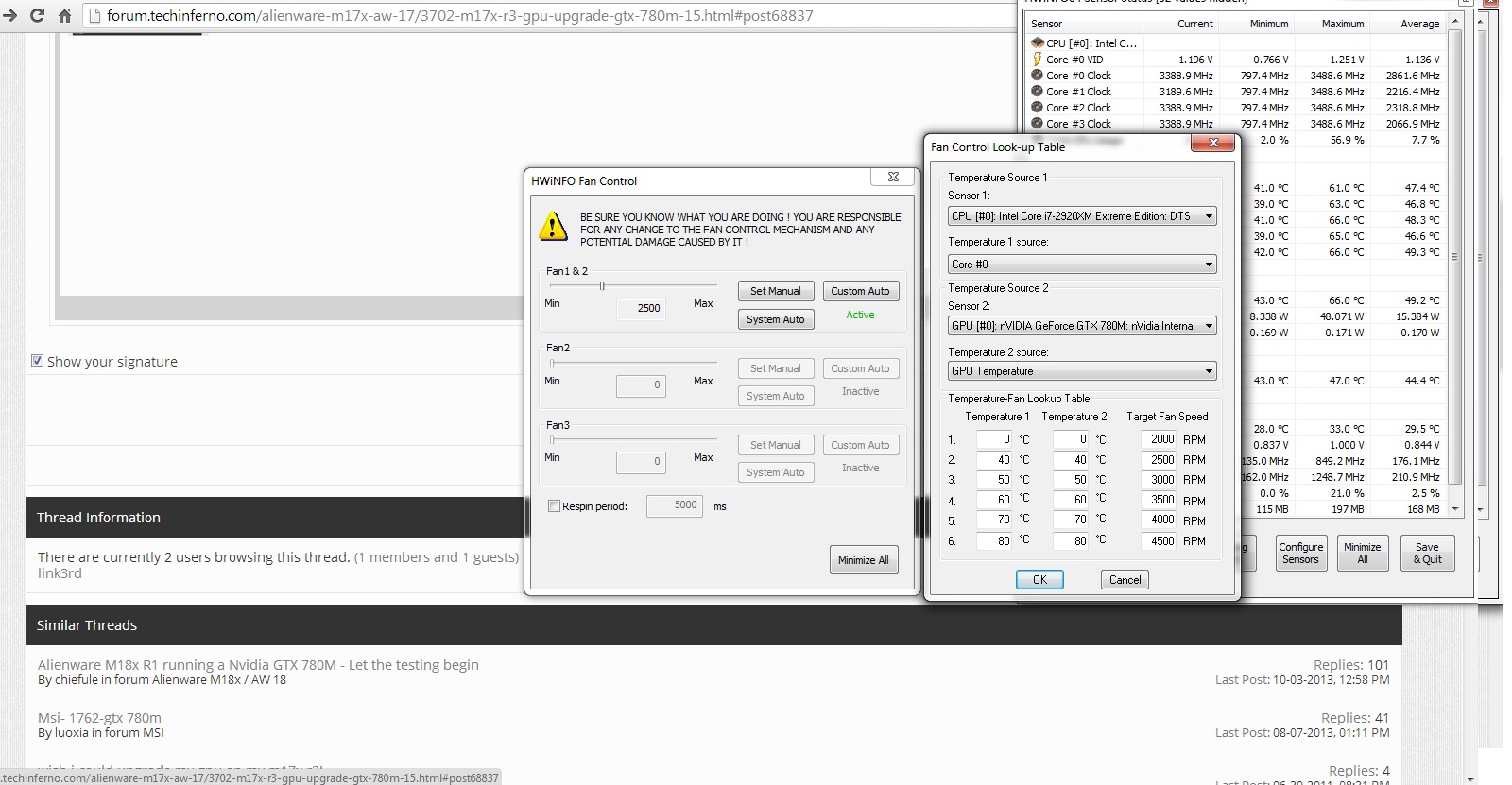Screen dimensions: 1512x785
Task: Click the Core #1 Clock icon
Action: (1038, 91)
